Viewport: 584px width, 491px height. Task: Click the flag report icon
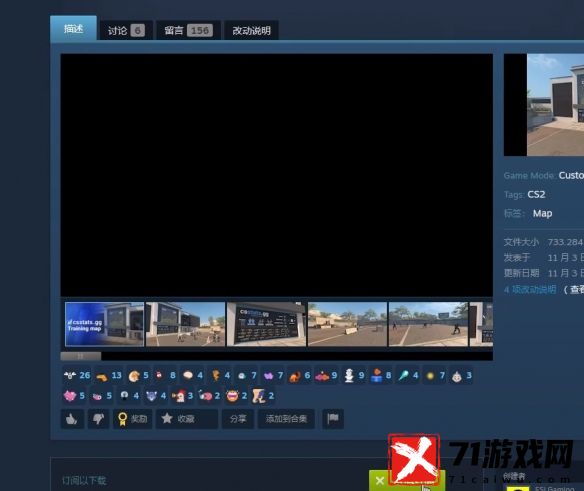[x=333, y=419]
